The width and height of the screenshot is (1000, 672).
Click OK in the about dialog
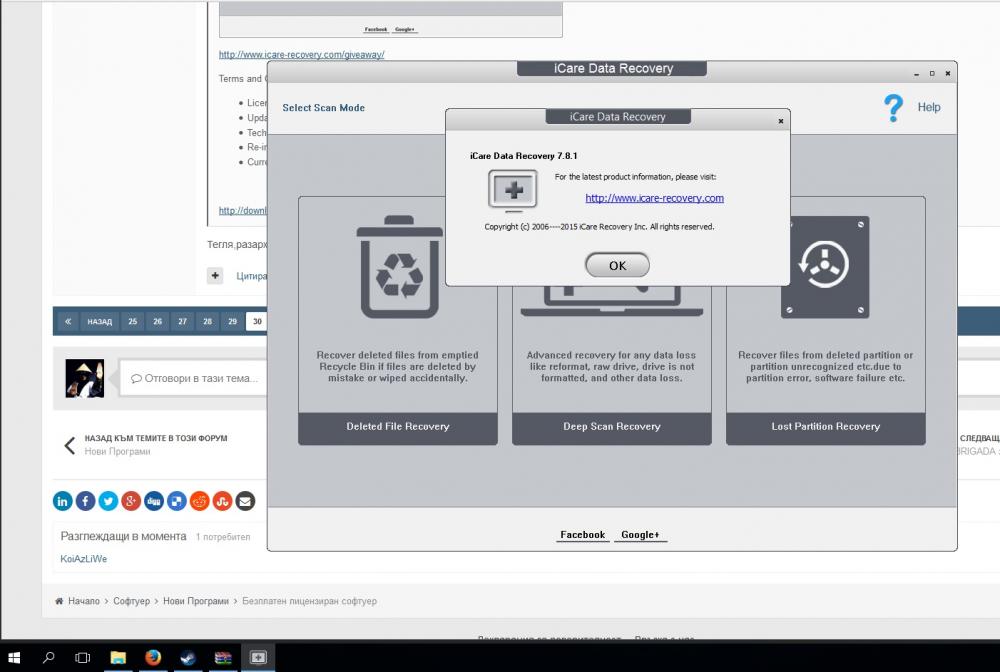[617, 265]
